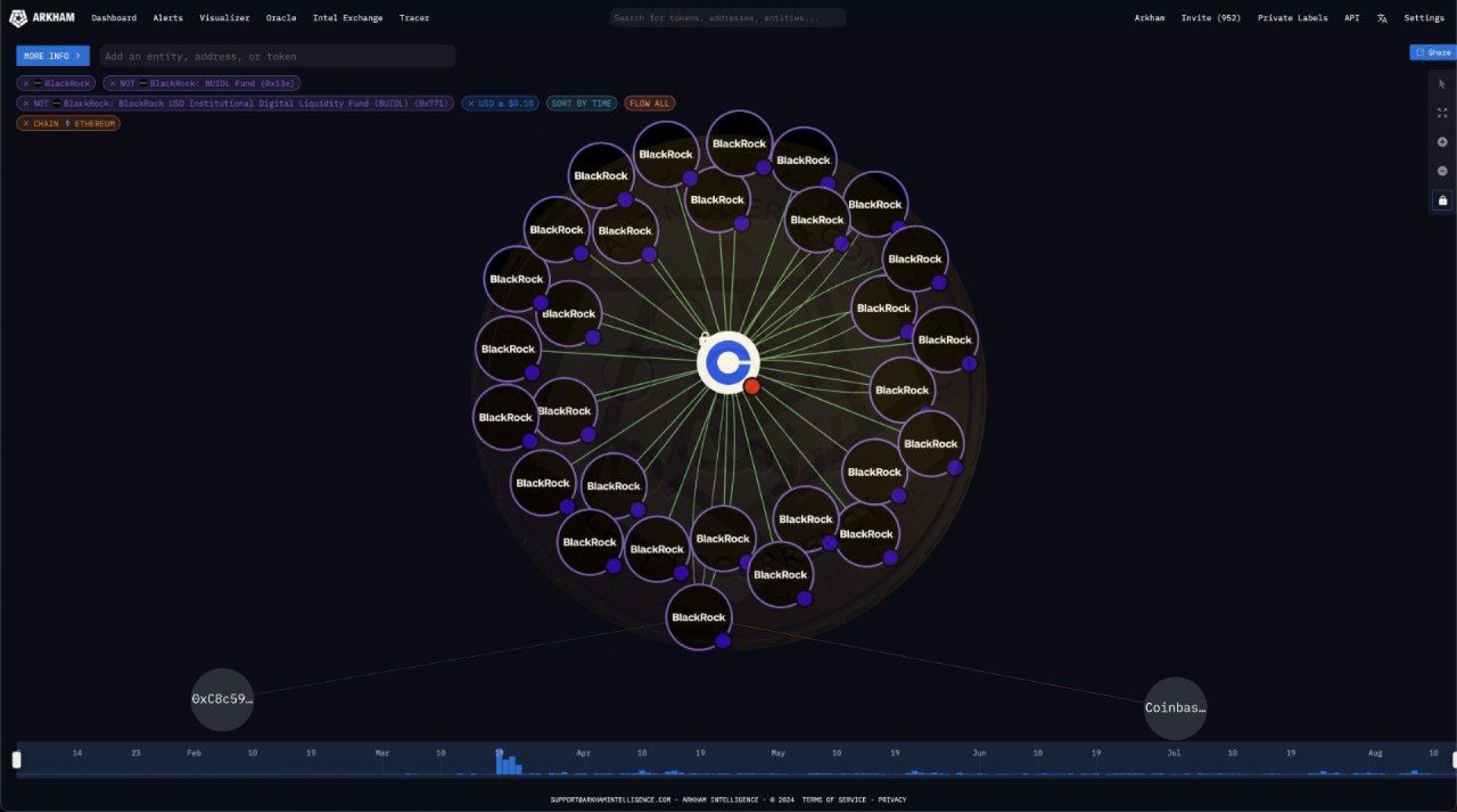1457x812 pixels.
Task: Toggle the graph lock button
Action: point(1442,200)
